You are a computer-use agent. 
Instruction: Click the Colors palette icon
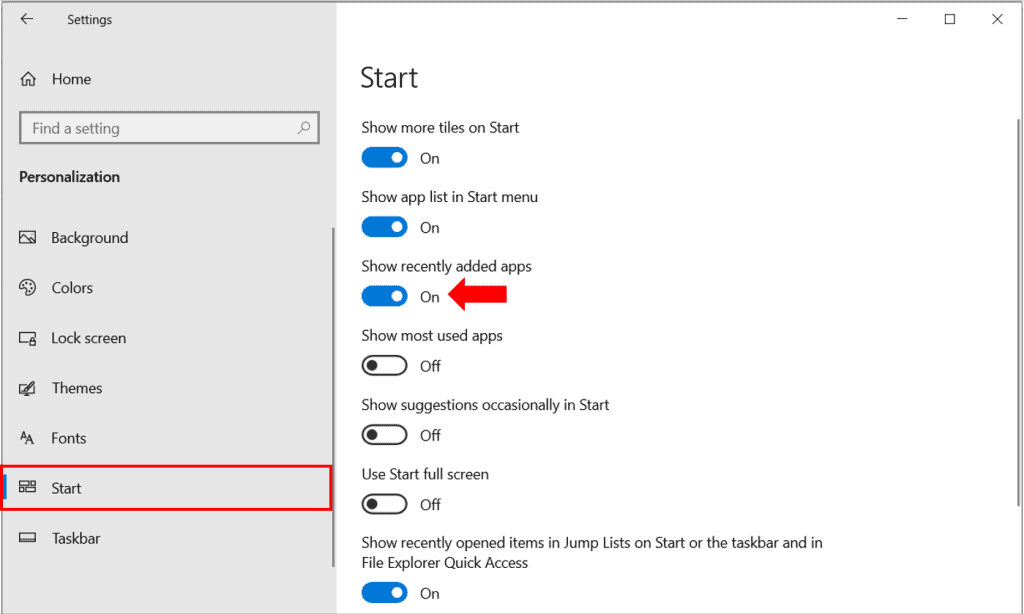click(x=29, y=288)
